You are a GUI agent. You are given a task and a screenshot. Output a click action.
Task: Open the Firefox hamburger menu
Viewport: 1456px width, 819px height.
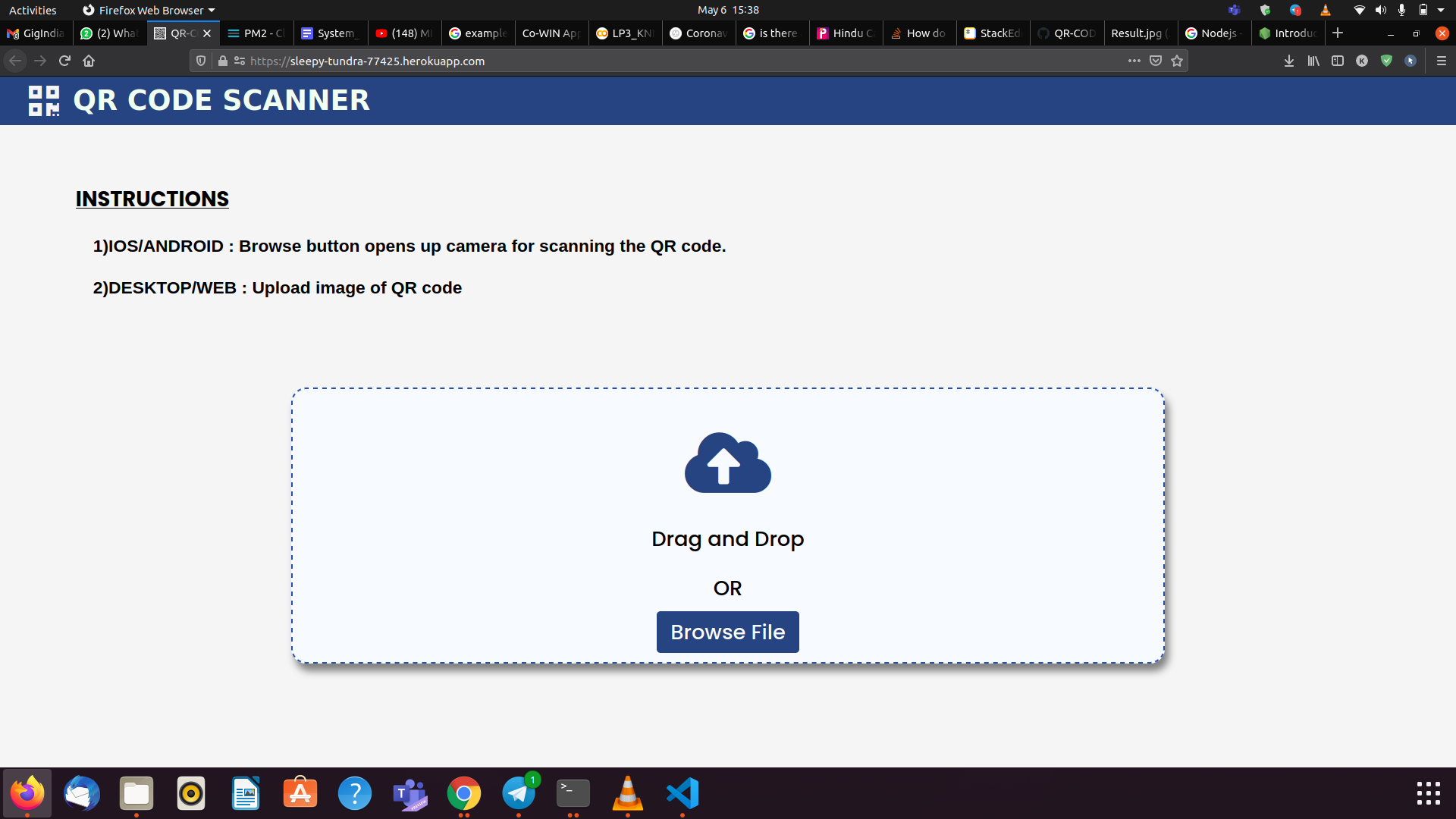pos(1442,61)
